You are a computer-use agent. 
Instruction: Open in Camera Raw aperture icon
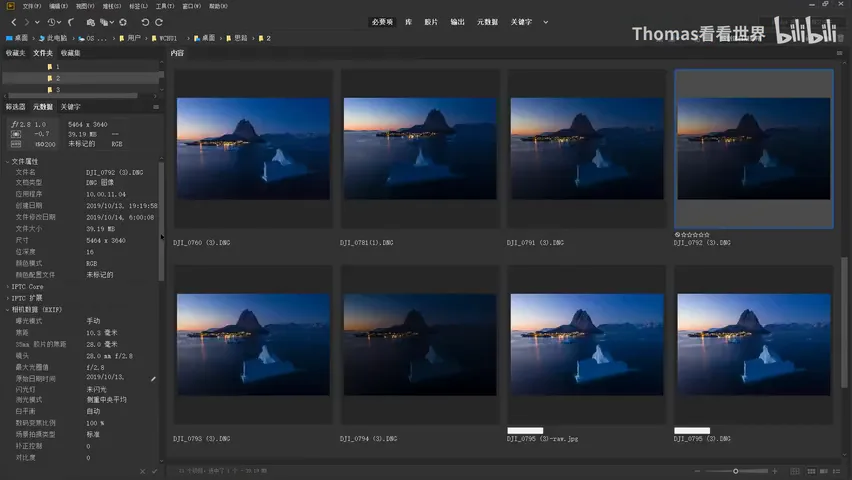coord(123,22)
